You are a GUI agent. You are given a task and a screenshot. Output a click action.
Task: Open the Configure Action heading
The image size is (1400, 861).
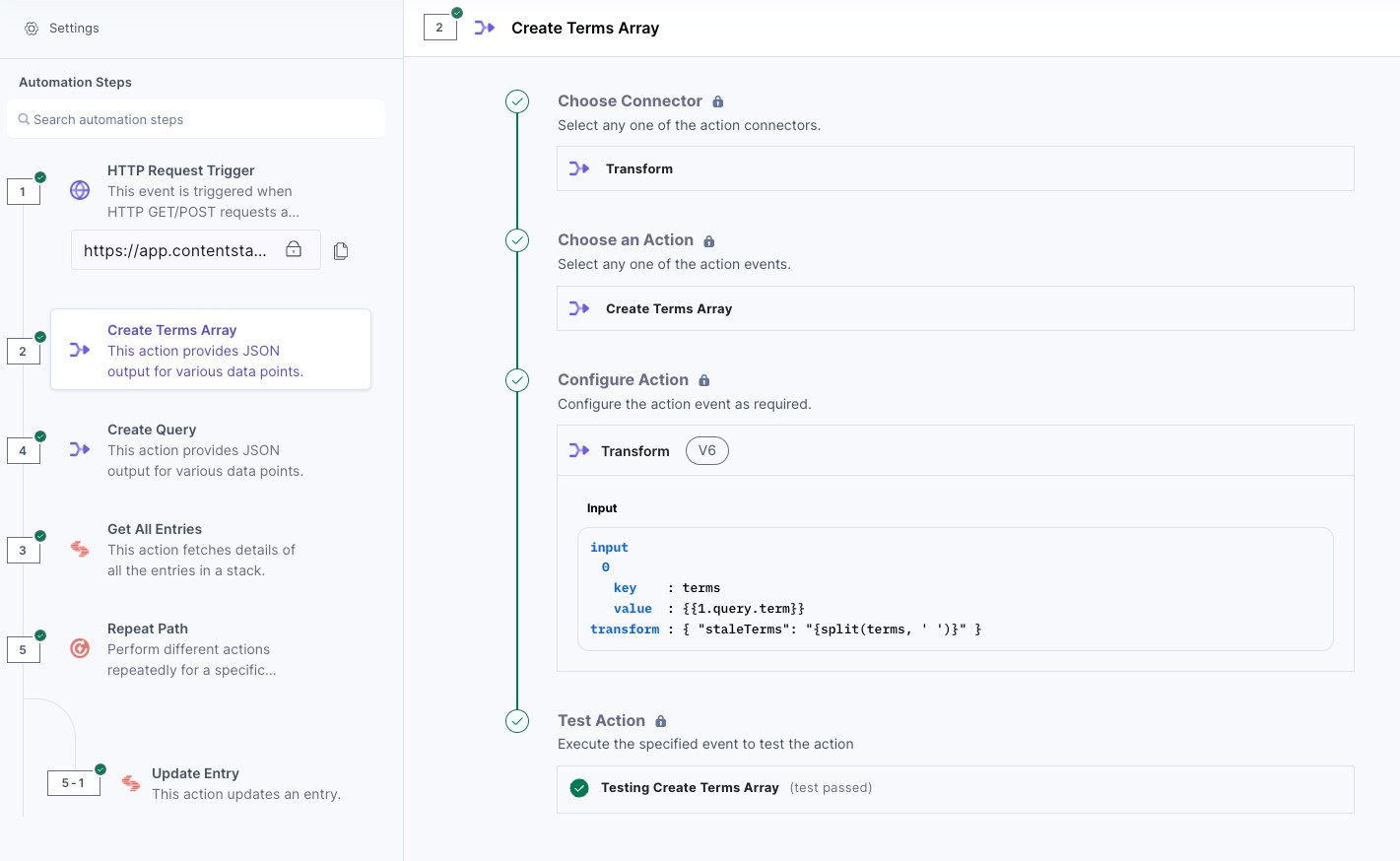coord(623,380)
